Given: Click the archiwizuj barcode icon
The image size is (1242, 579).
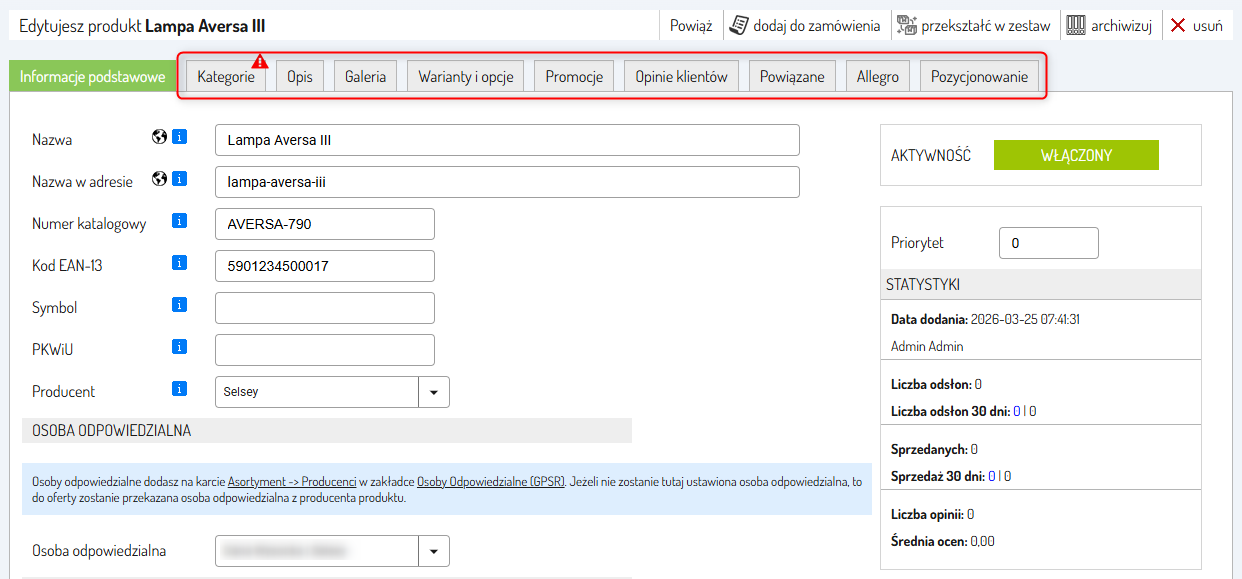Looking at the screenshot, I should click(x=1076, y=26).
